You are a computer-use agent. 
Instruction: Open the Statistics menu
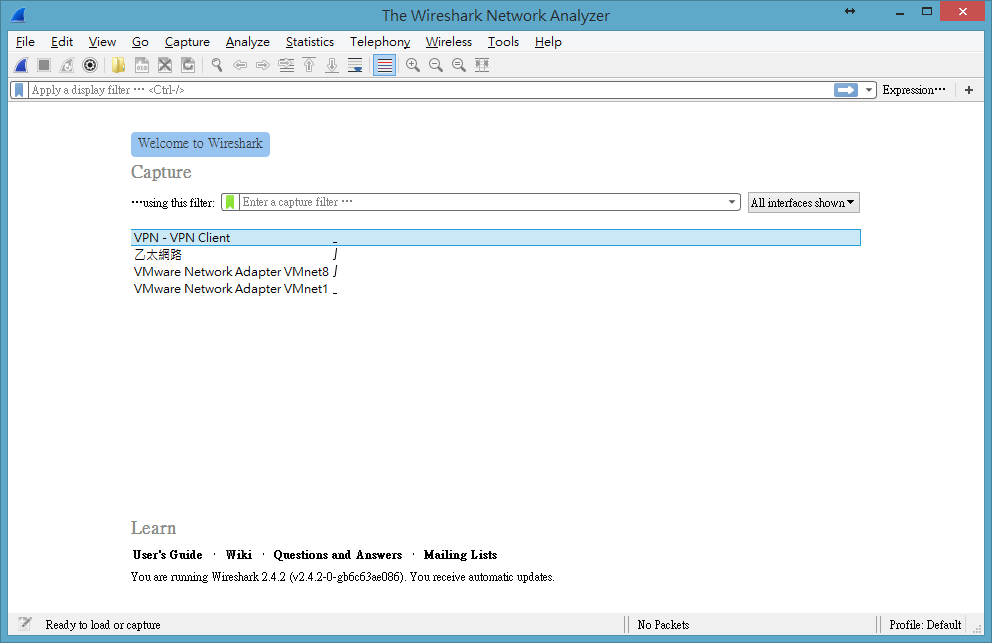[309, 42]
